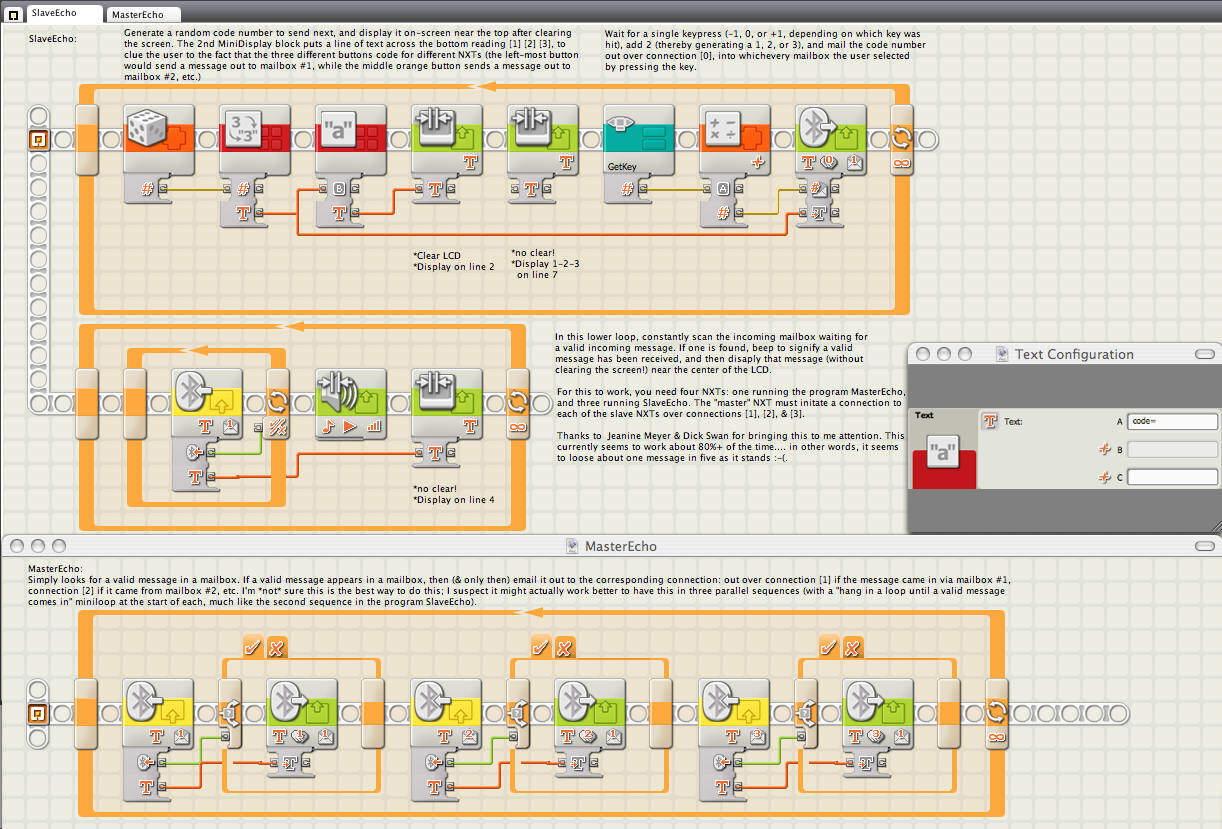Click the "*Display on line 4" comment
Viewport: 1222px width, 829px height.
click(x=454, y=499)
